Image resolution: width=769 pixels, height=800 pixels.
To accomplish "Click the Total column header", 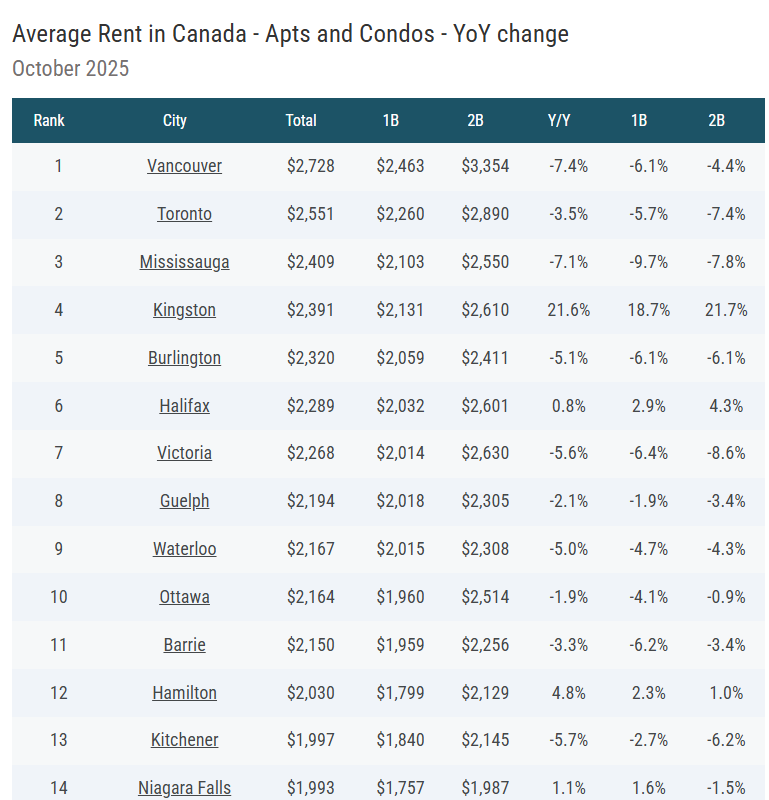I will (x=301, y=120).
